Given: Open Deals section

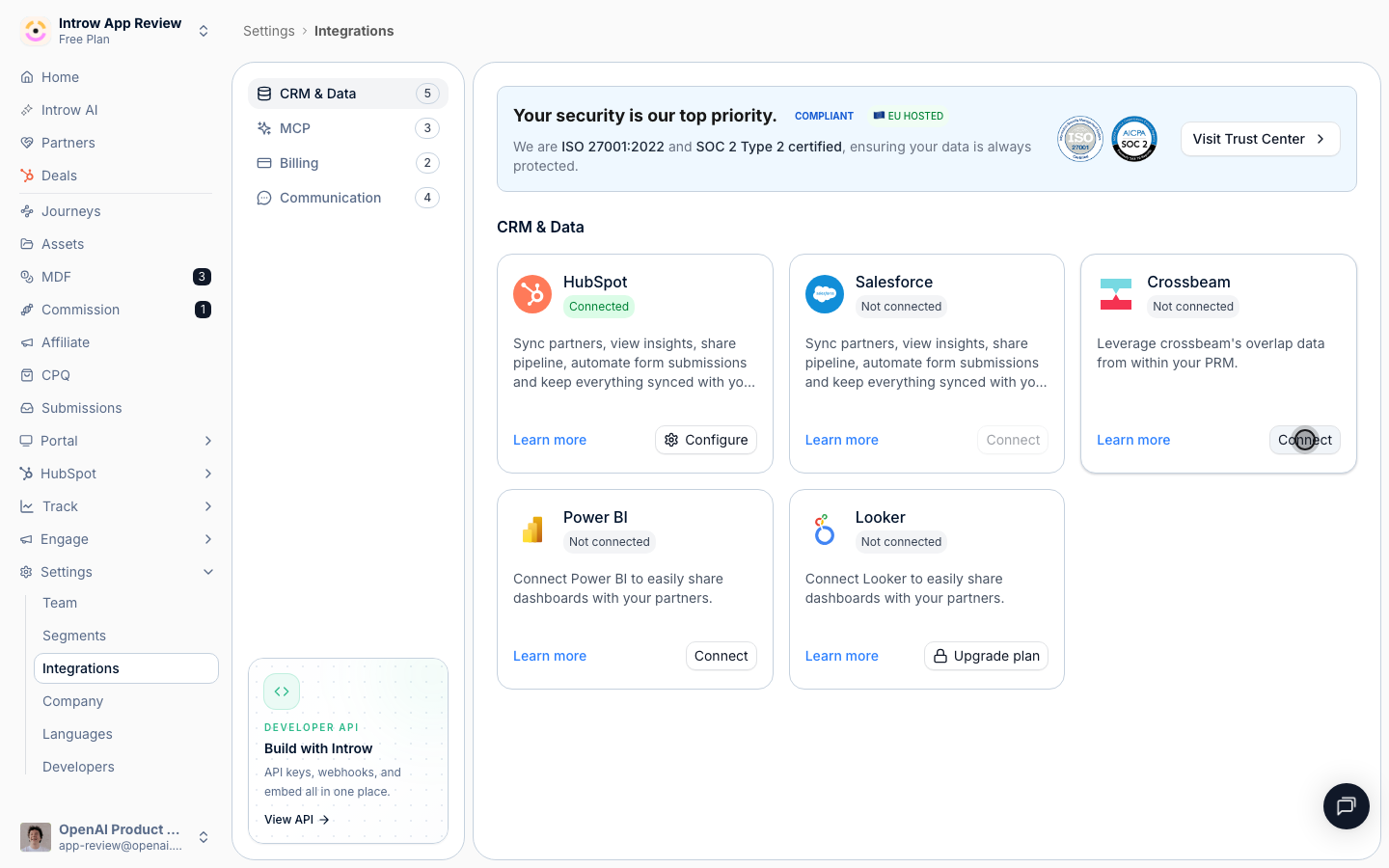Looking at the screenshot, I should 116,176.
